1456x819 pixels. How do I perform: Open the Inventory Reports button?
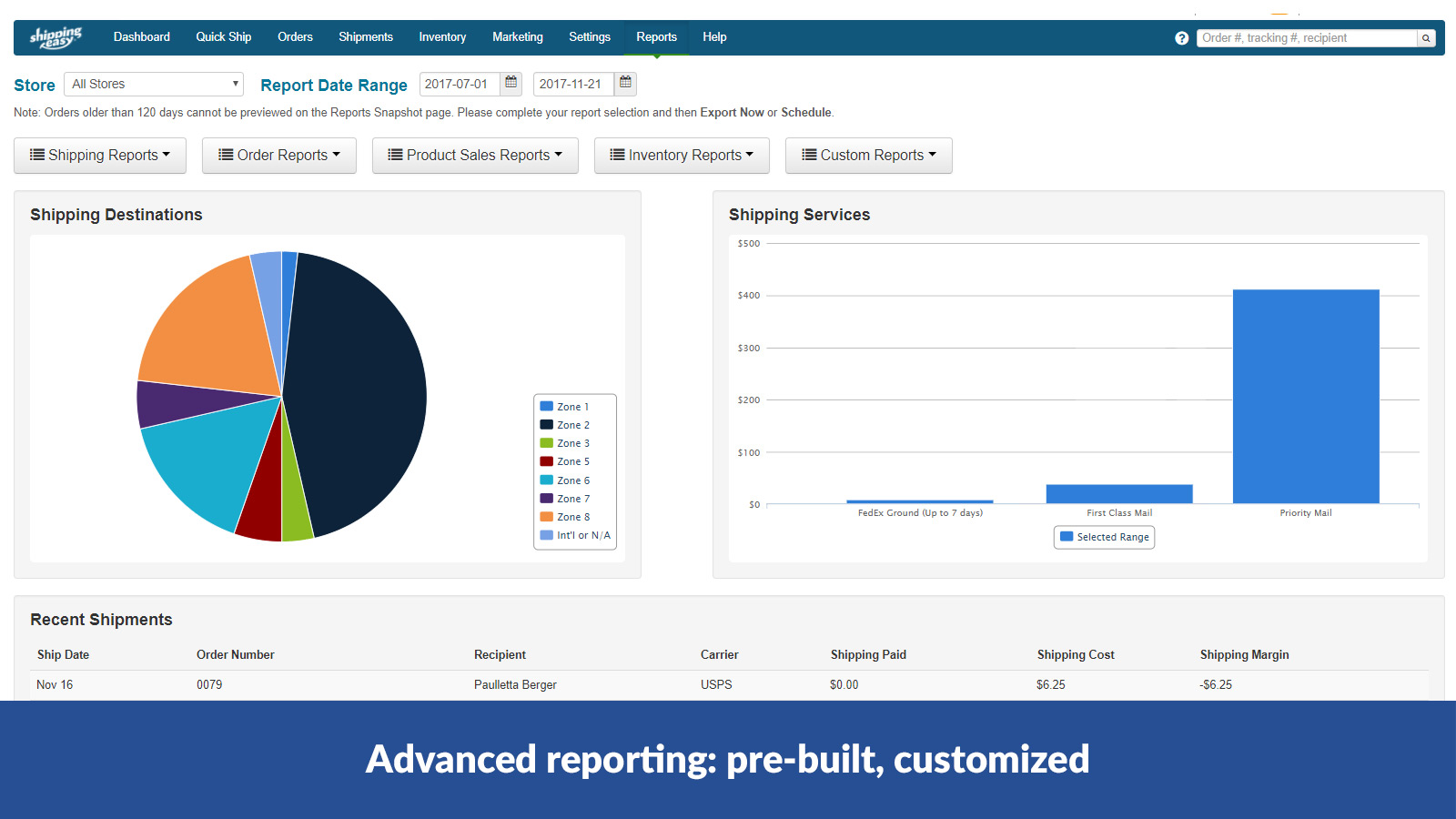point(682,156)
